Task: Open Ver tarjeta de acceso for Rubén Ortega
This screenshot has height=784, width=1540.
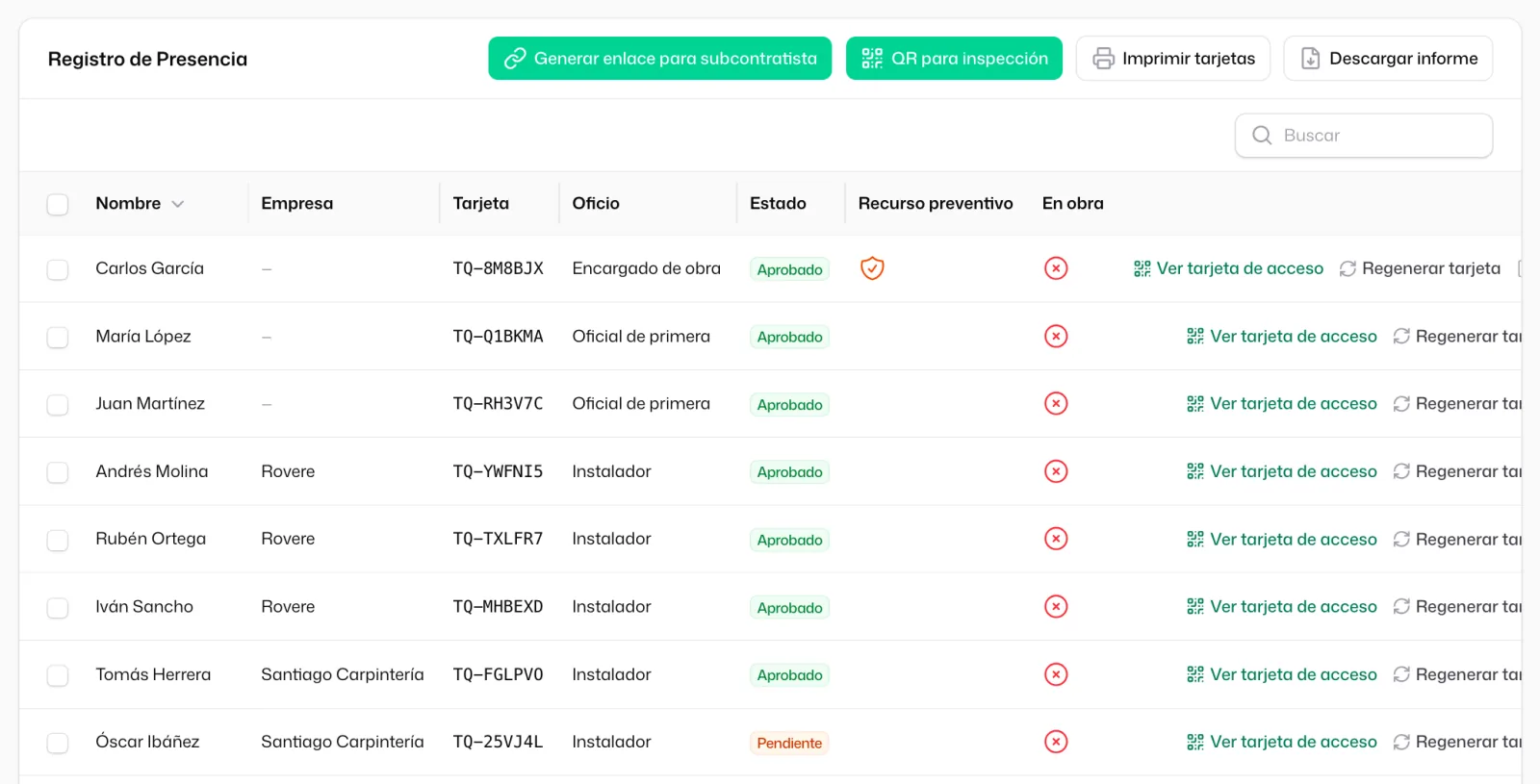Action: (x=1282, y=539)
